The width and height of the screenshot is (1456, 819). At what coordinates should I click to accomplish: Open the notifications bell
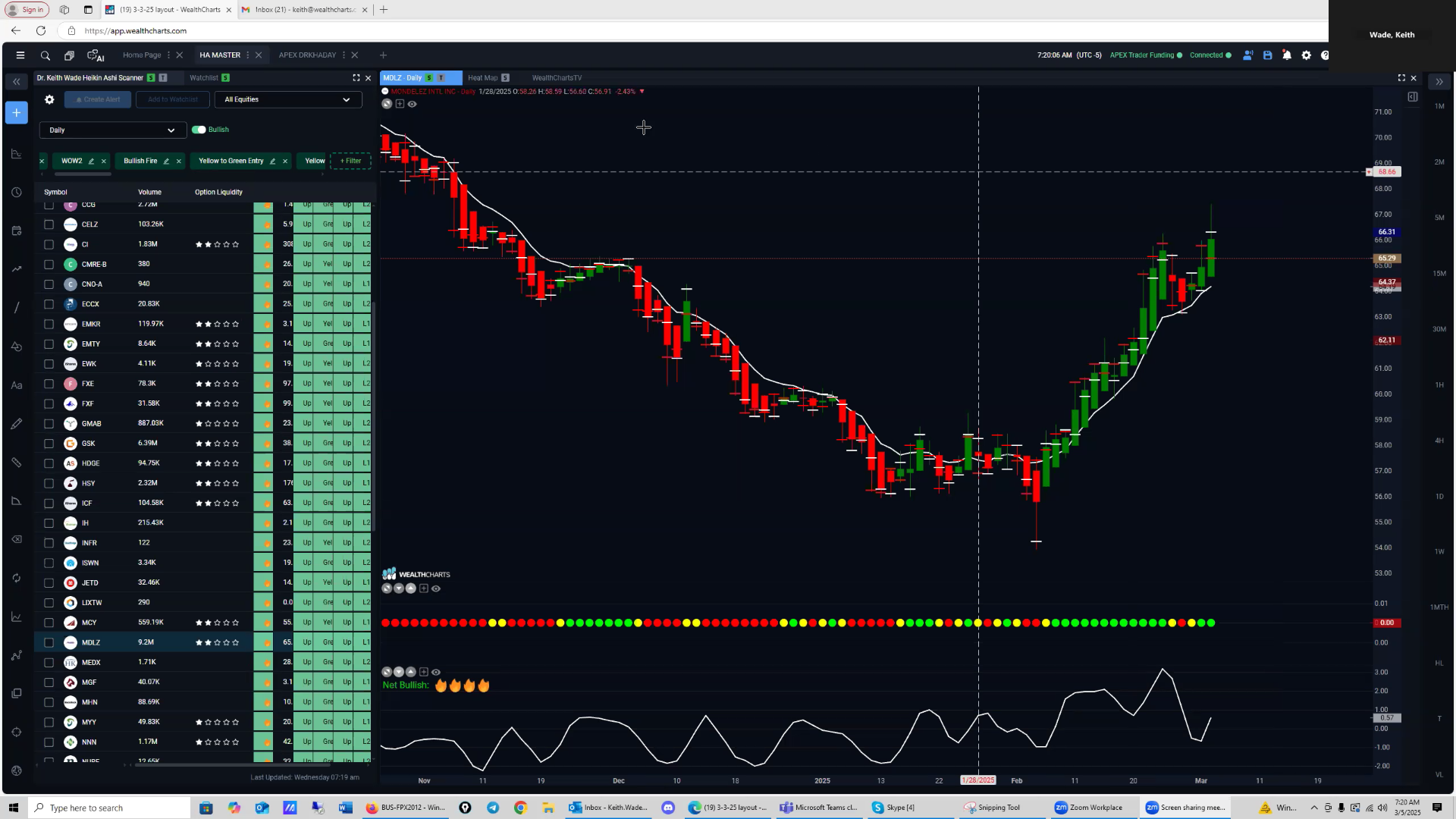click(x=1287, y=55)
